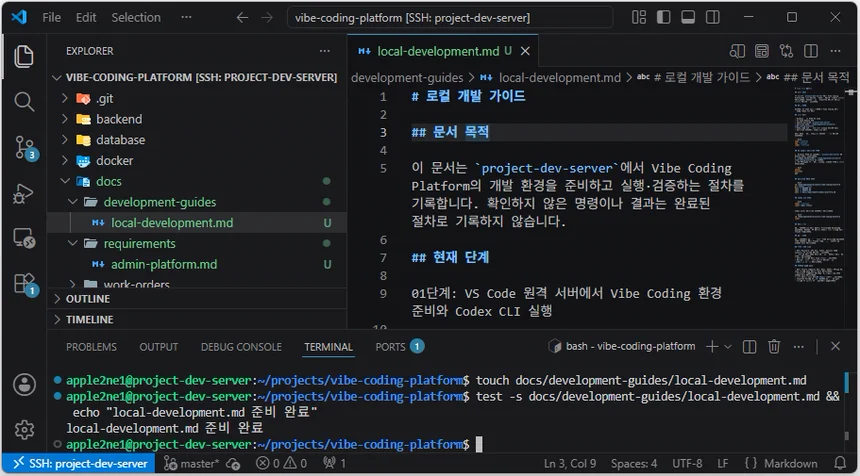Toggle Secondary Side Bar visibility
The width and height of the screenshot is (860, 476).
pos(713,18)
